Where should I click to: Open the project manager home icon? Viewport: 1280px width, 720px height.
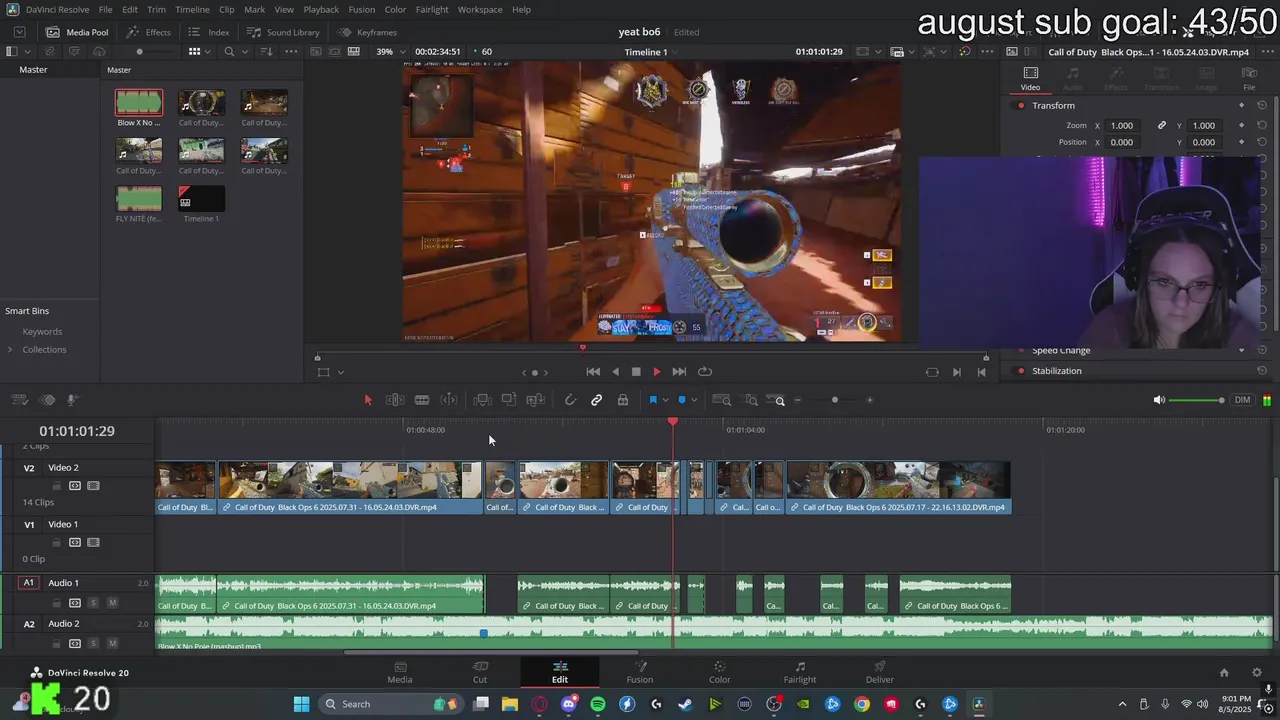[1224, 673]
